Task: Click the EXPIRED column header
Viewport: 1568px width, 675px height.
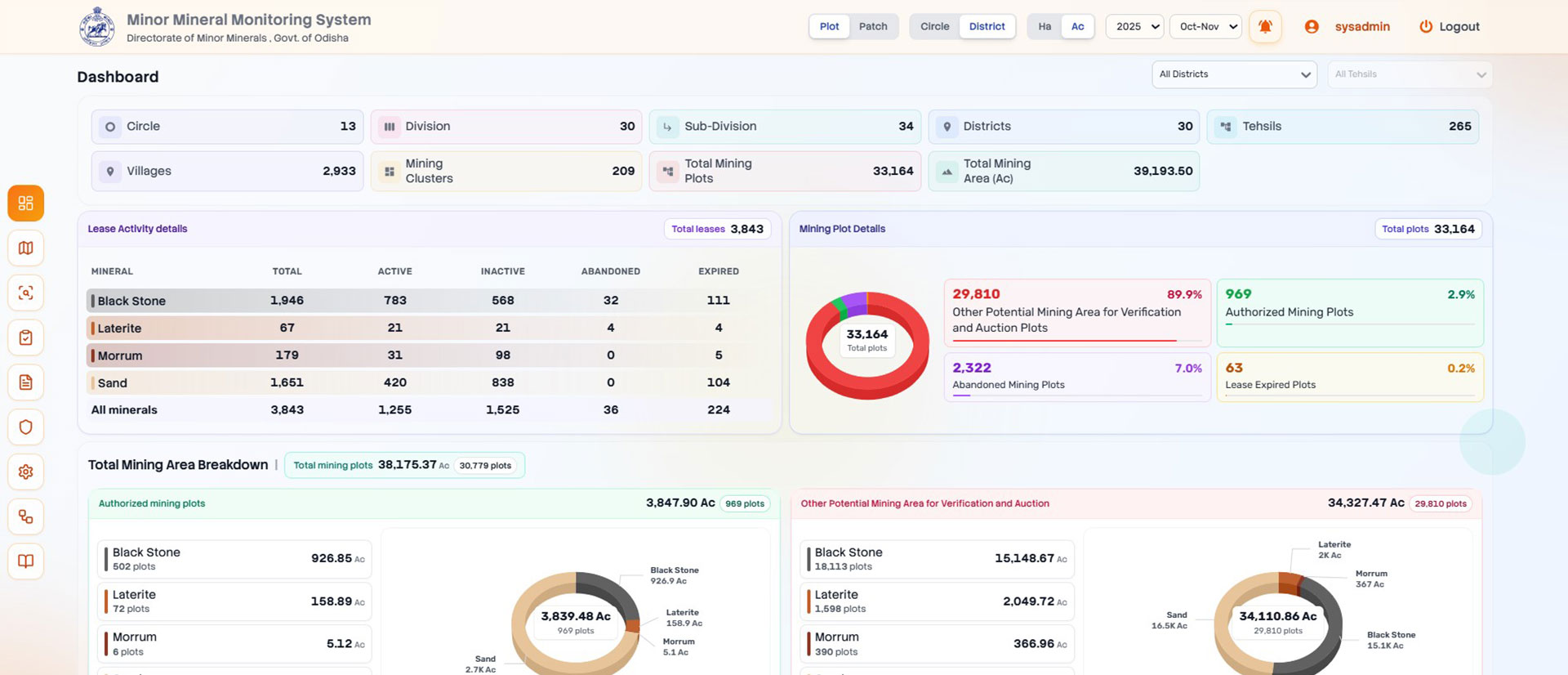Action: coord(719,271)
